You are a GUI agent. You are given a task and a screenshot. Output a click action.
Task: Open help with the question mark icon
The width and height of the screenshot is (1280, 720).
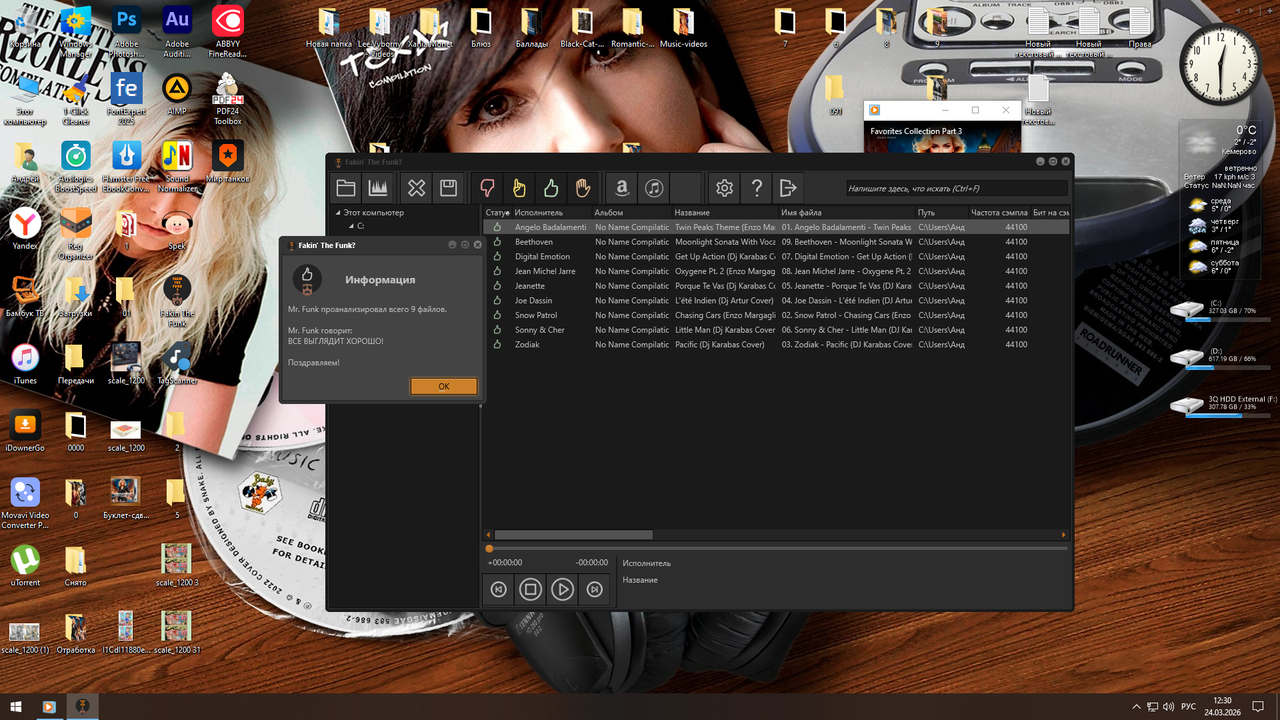coord(757,187)
